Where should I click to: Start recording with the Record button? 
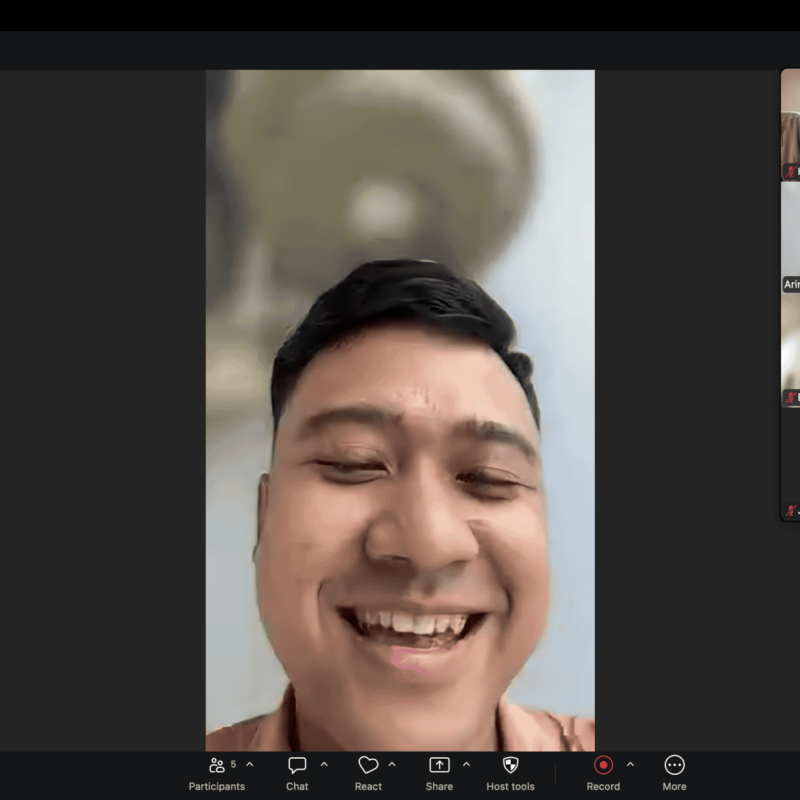[x=603, y=765]
